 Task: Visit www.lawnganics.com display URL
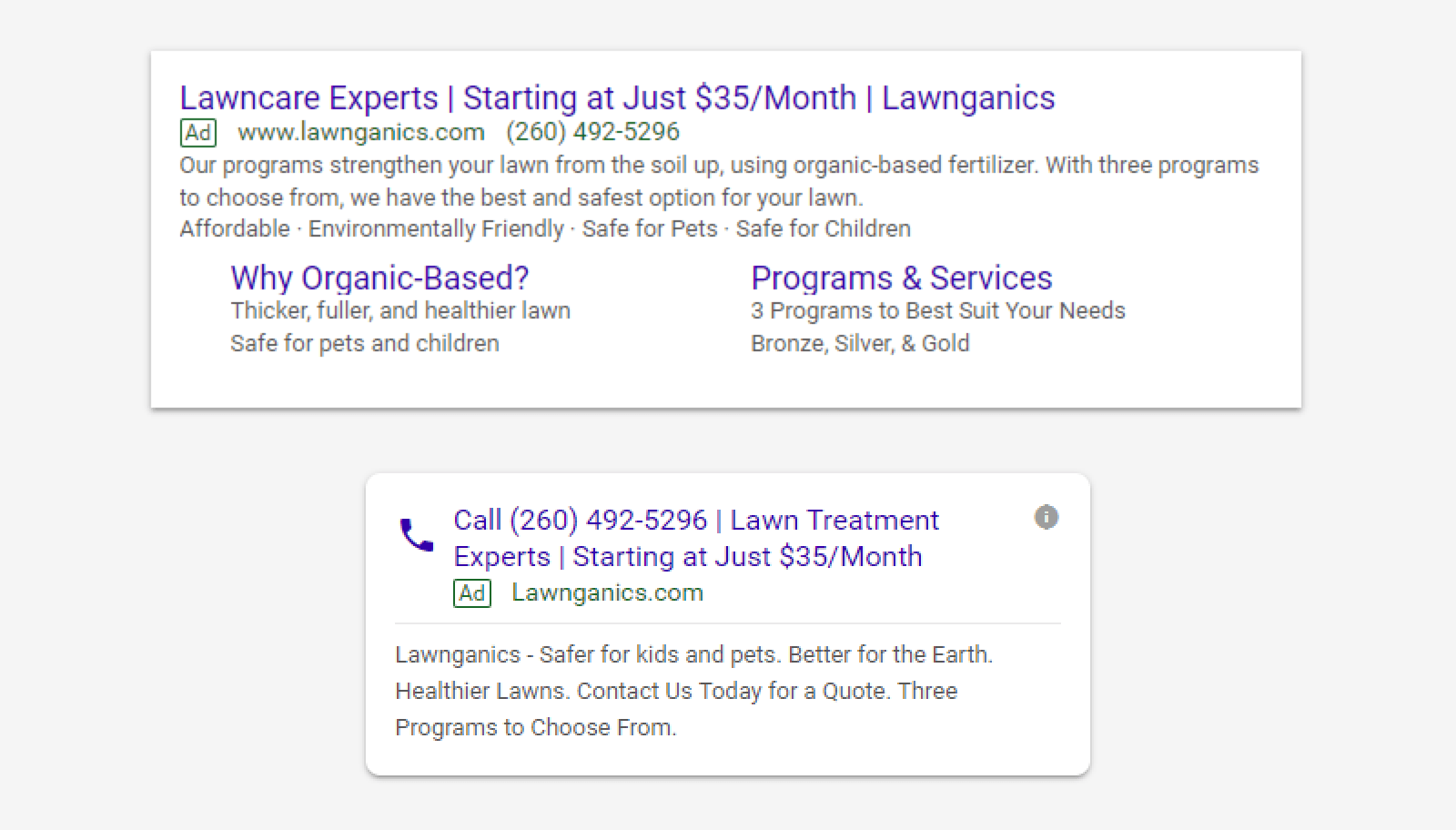pos(360,132)
